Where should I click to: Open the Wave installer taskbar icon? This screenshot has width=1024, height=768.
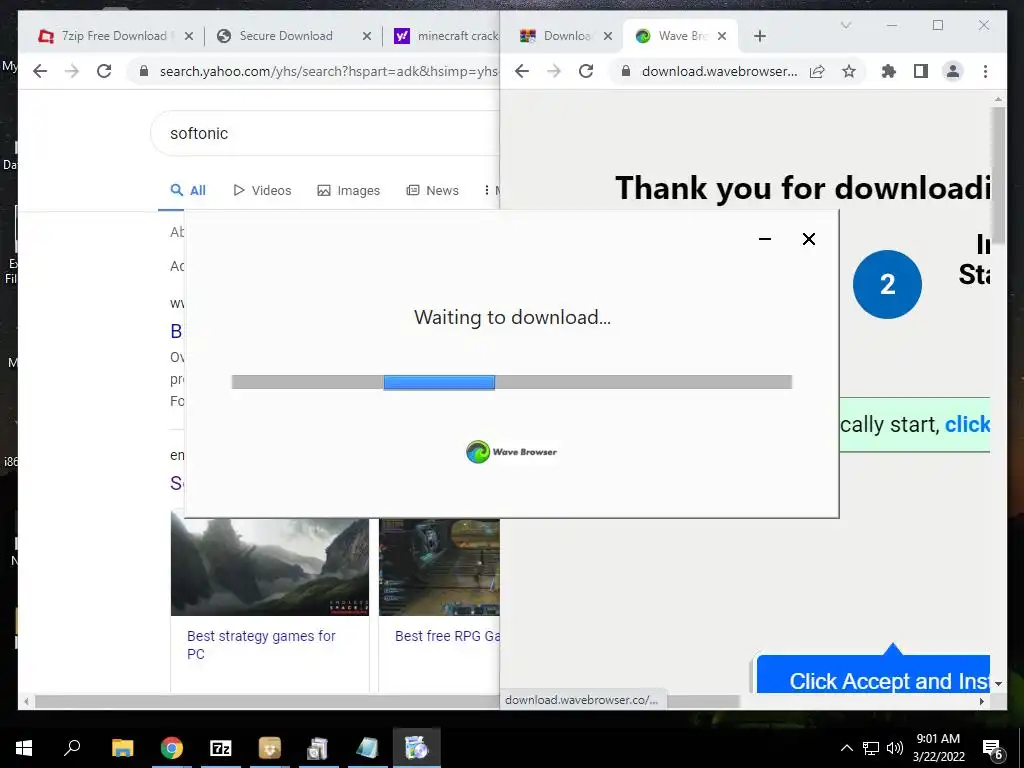point(417,748)
